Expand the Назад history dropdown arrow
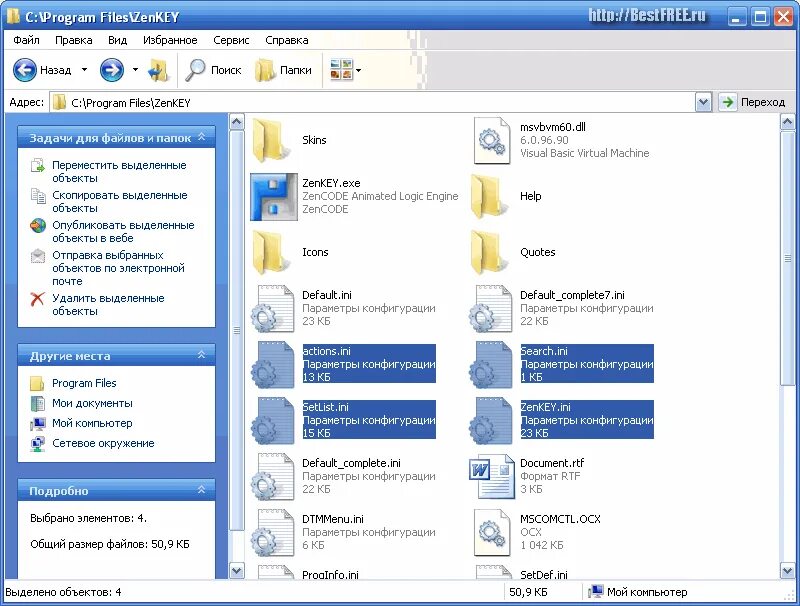Viewport: 800px width, 606px height. [85, 70]
